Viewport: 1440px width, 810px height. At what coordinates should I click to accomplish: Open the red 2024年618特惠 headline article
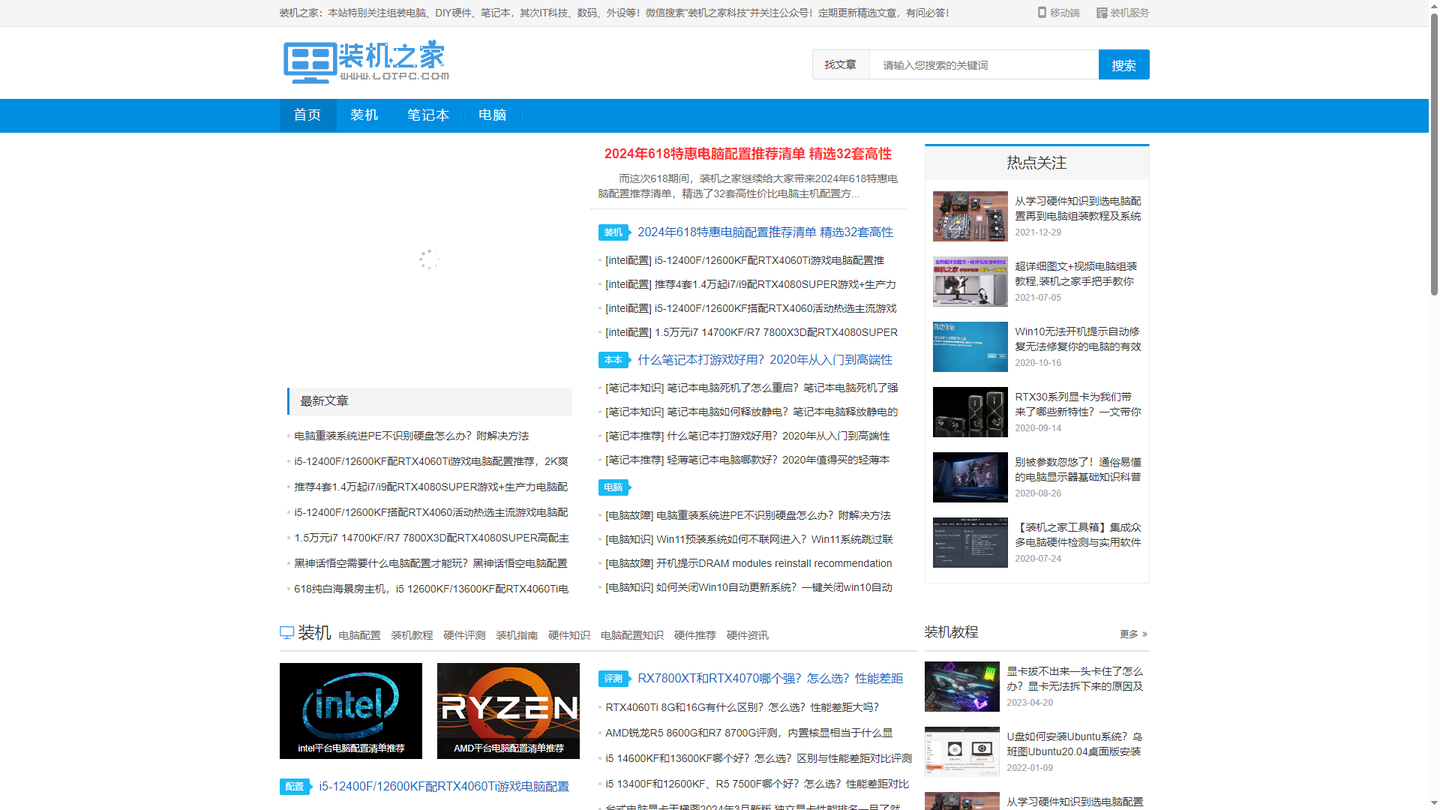(748, 154)
